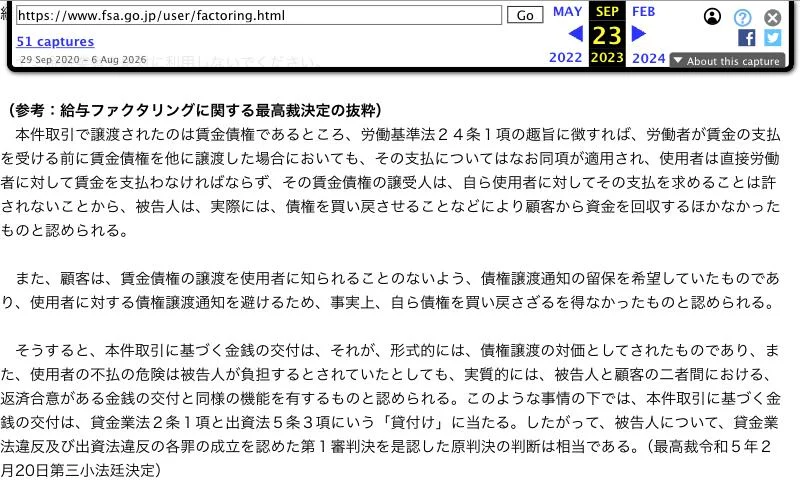
Task: Click the line starting されないことから、被告人は
Action: click(x=390, y=206)
